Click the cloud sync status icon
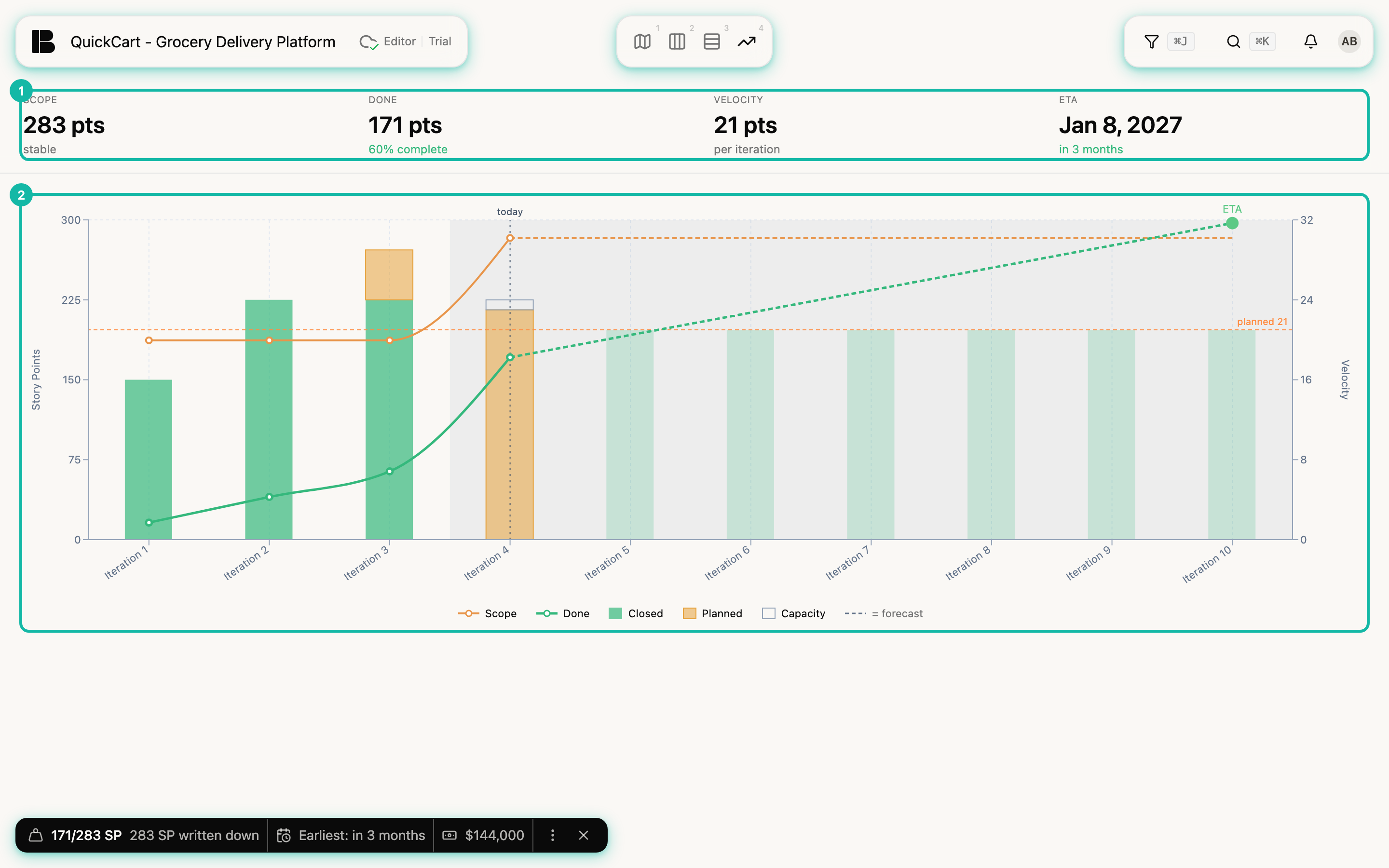The height and width of the screenshot is (868, 1389). tap(368, 42)
